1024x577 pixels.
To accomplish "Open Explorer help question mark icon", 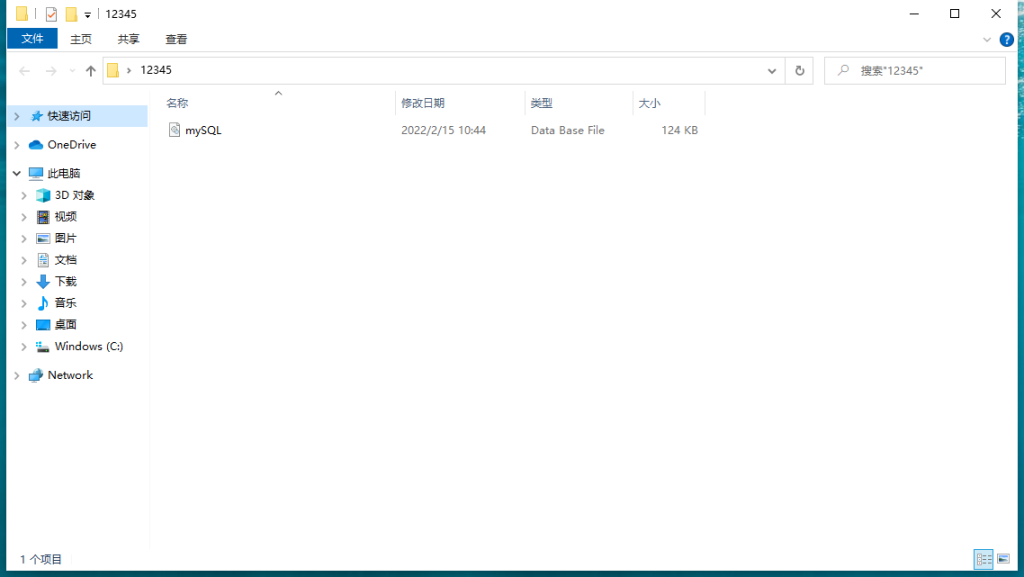I will point(1006,40).
